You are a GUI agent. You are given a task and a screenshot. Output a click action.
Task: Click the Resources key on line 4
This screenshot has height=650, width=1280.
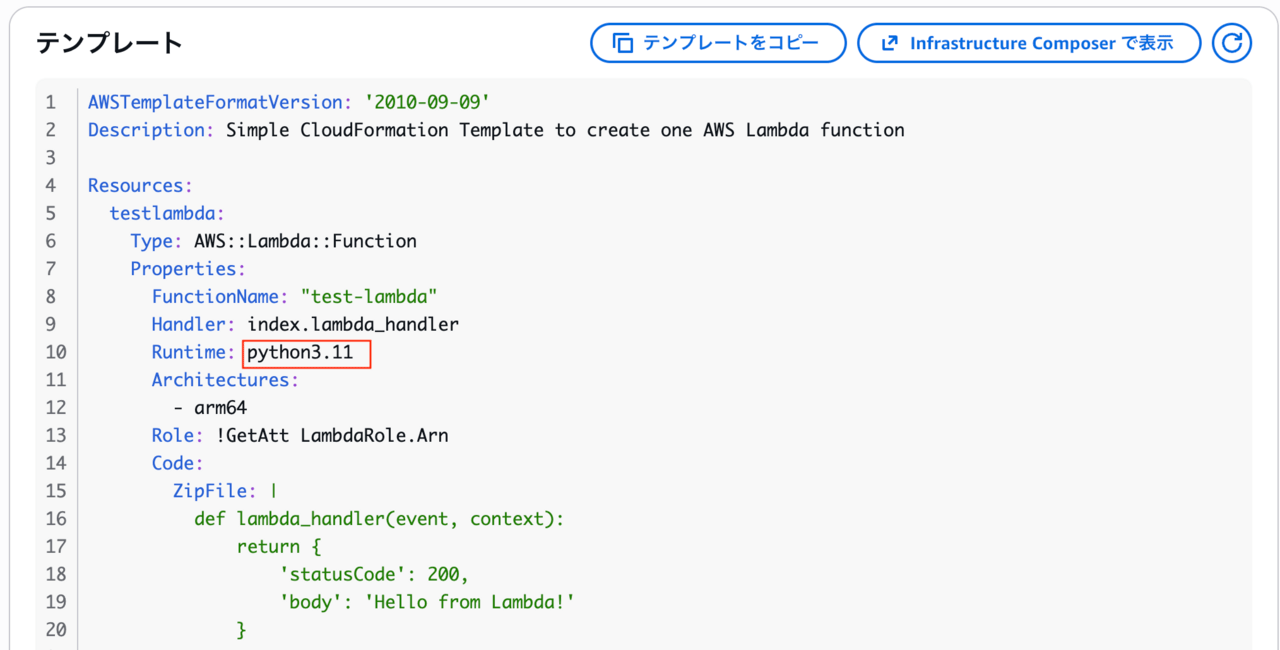139,186
